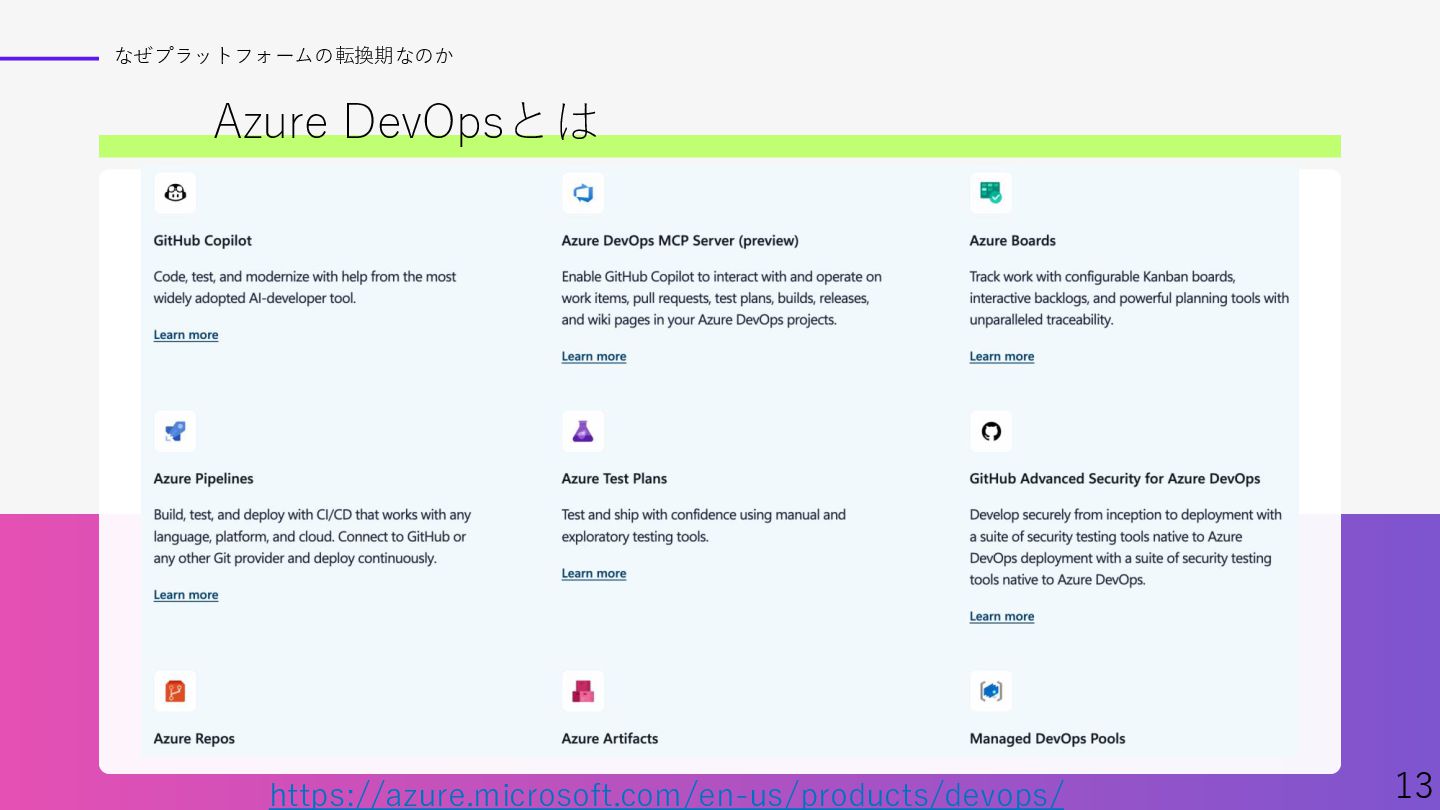The image size is (1440, 810).
Task: Open Learn more under GitHub Advanced Security
Action: 1002,617
